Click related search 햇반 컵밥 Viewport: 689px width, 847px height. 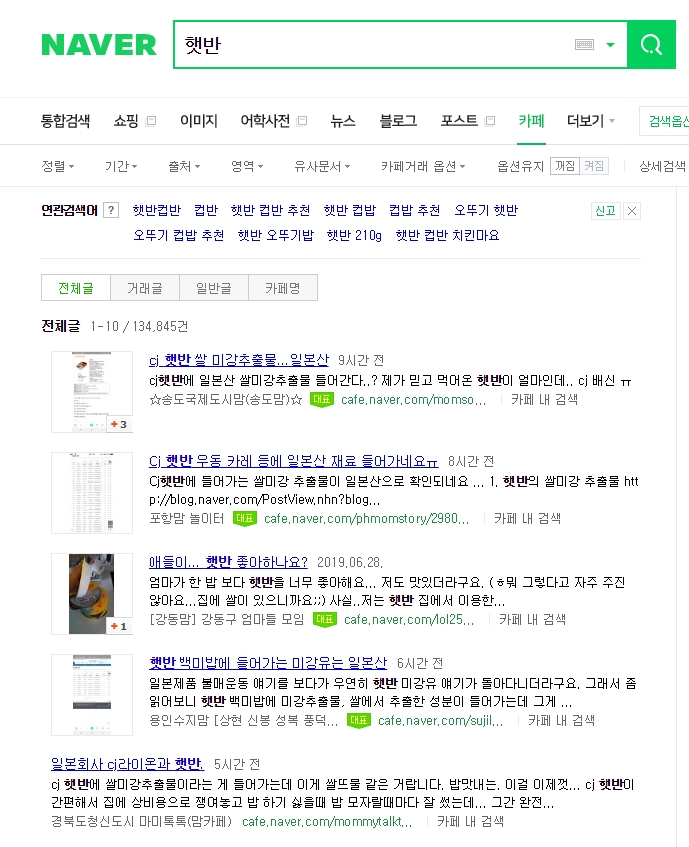click(x=349, y=210)
